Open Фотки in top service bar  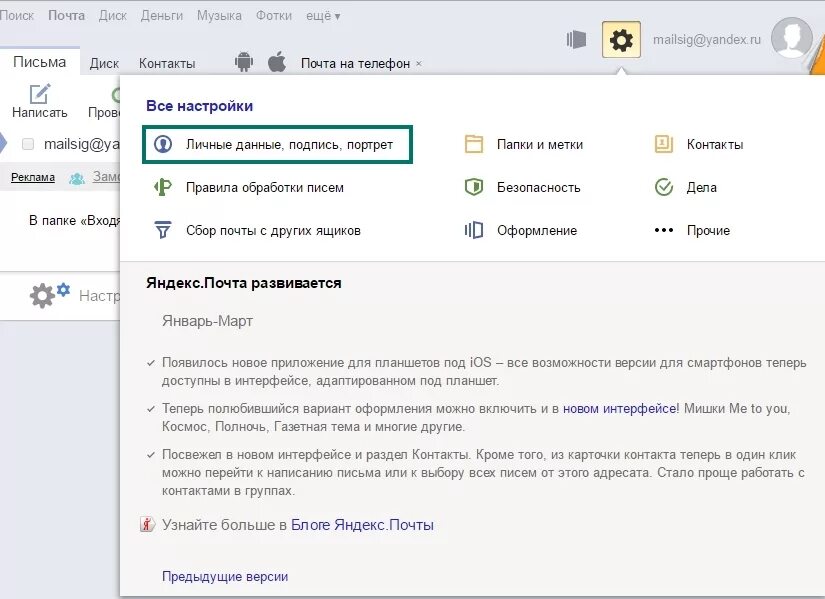(274, 16)
